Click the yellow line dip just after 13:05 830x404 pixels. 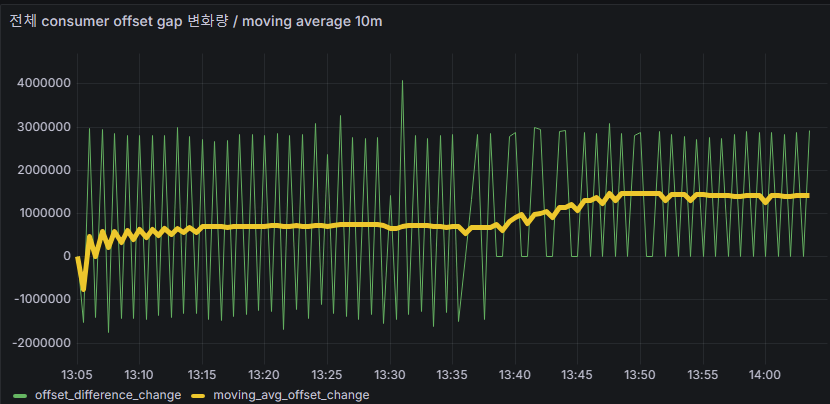83,289
